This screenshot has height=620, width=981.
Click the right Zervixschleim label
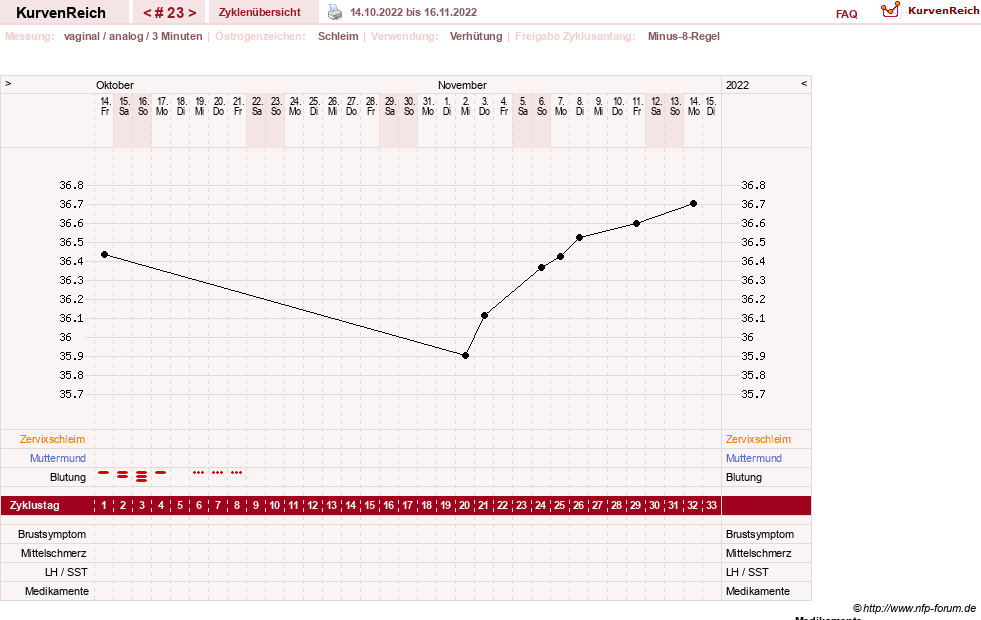click(x=758, y=439)
